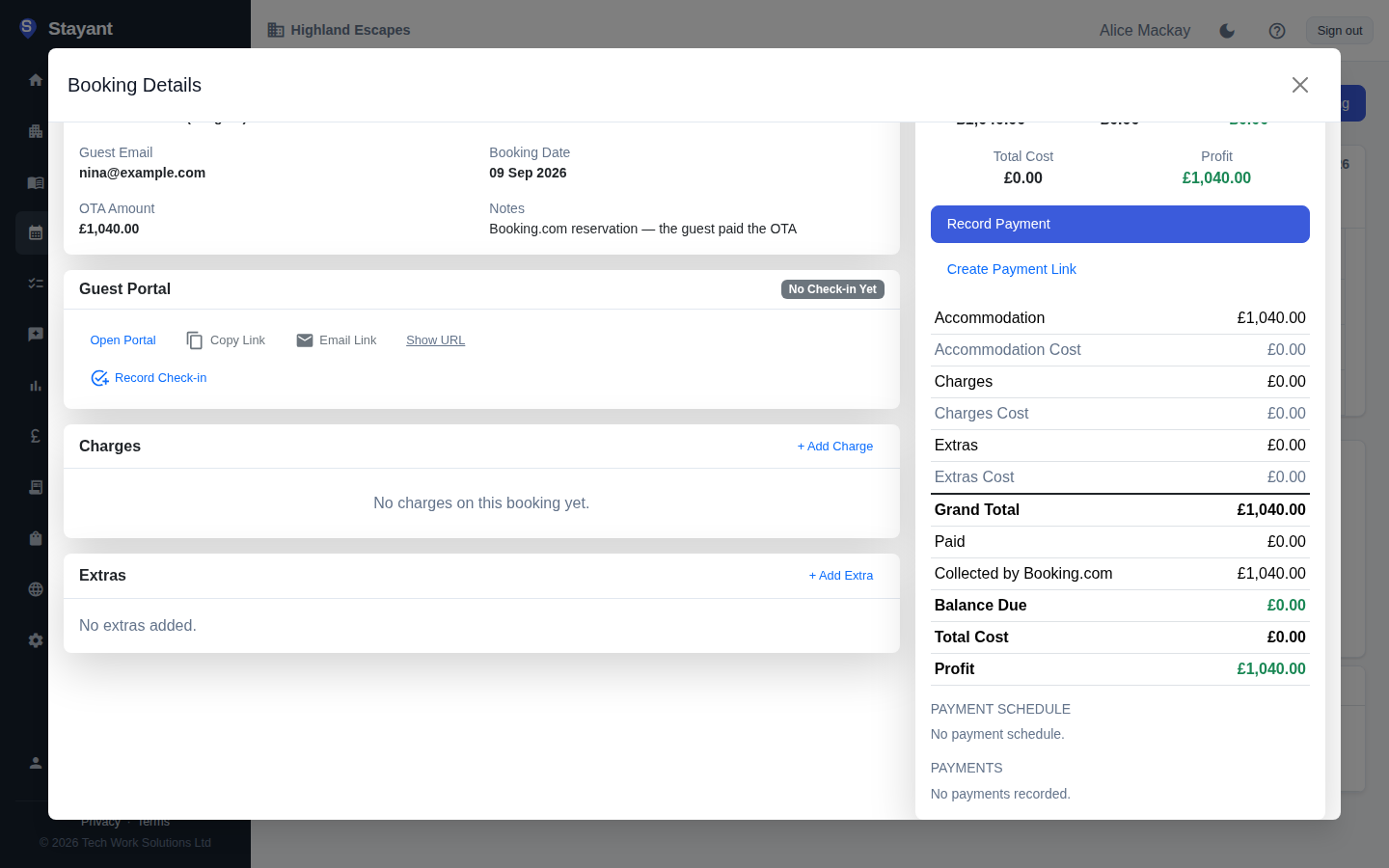Open the shopping bag icon in the sidebar
This screenshot has width=1389, height=868.
36,538
